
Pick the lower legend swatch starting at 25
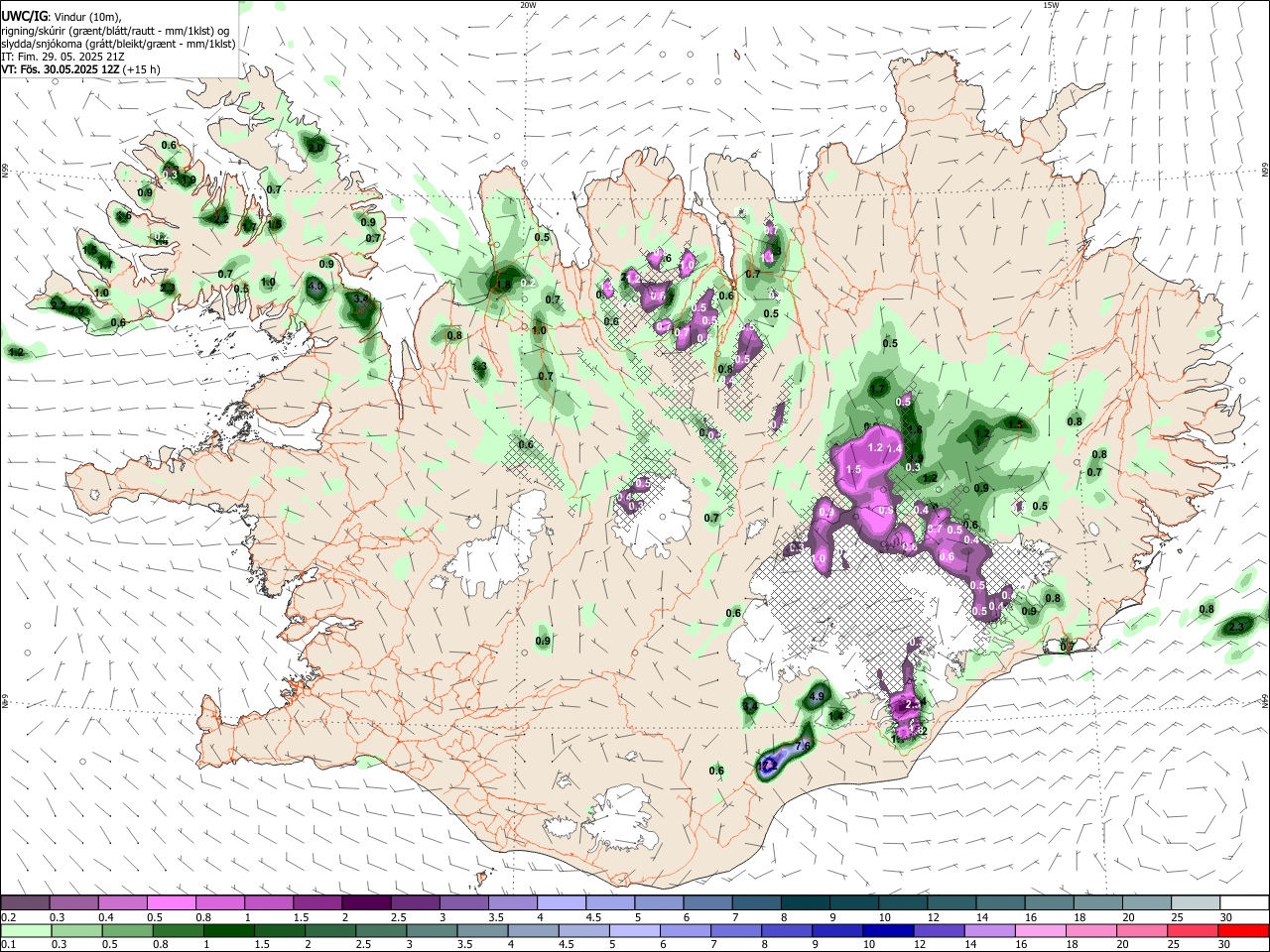click(x=1193, y=930)
